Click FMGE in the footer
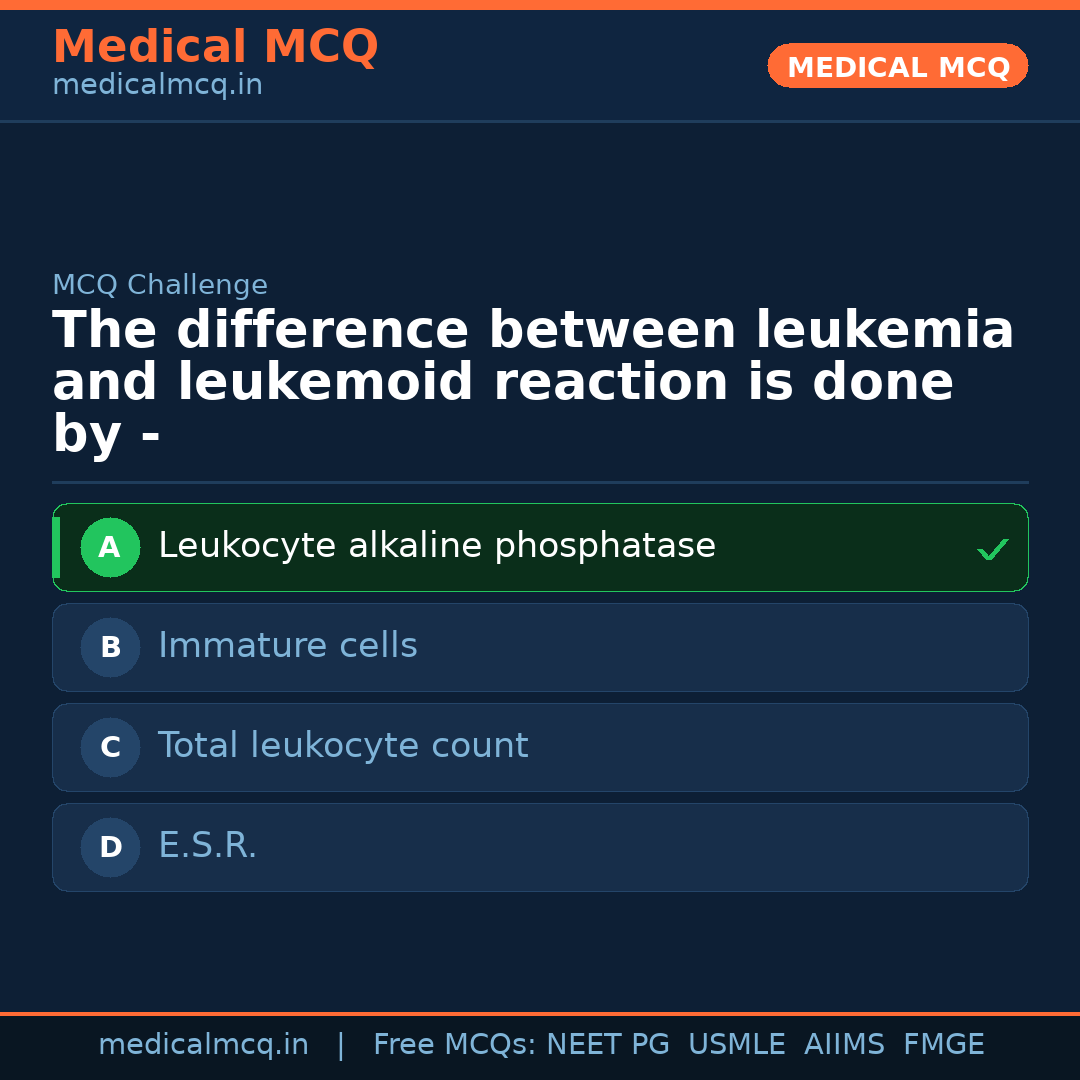1080x1080 pixels. (944, 1045)
